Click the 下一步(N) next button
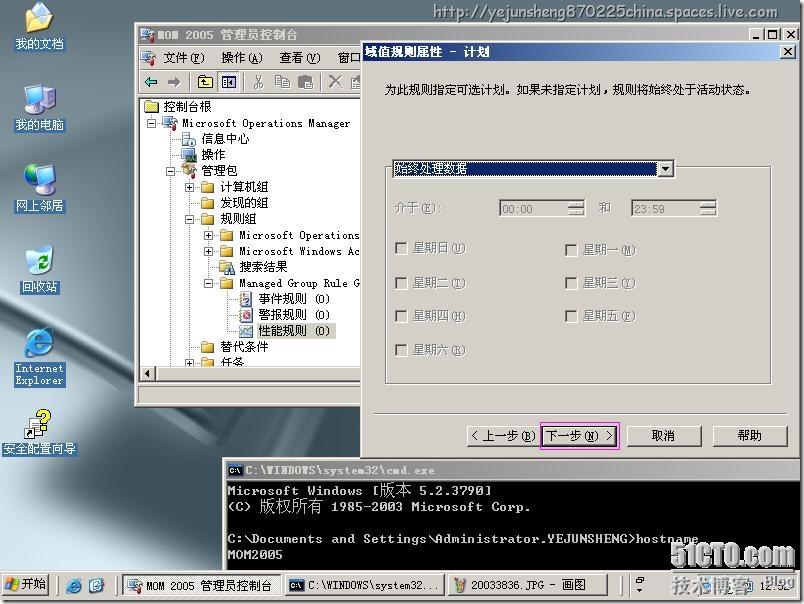 coord(580,436)
